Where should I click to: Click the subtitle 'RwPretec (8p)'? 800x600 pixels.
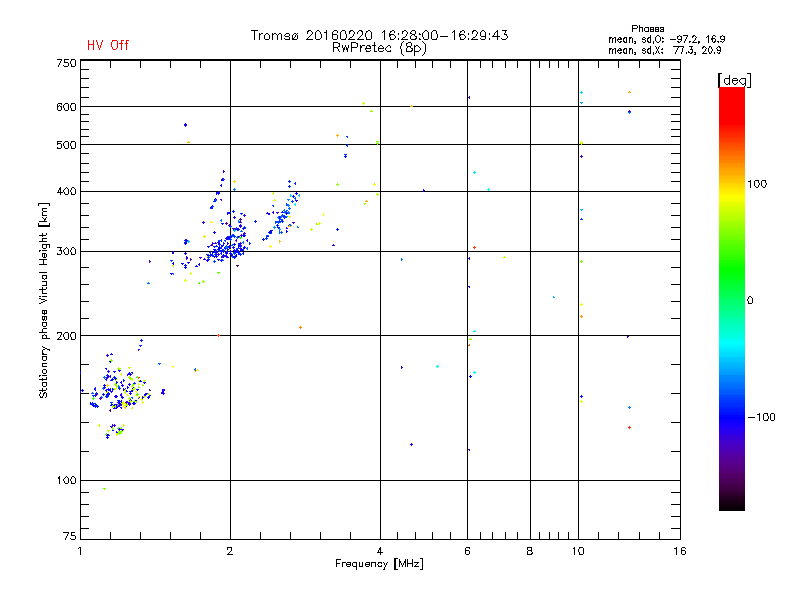(379, 48)
